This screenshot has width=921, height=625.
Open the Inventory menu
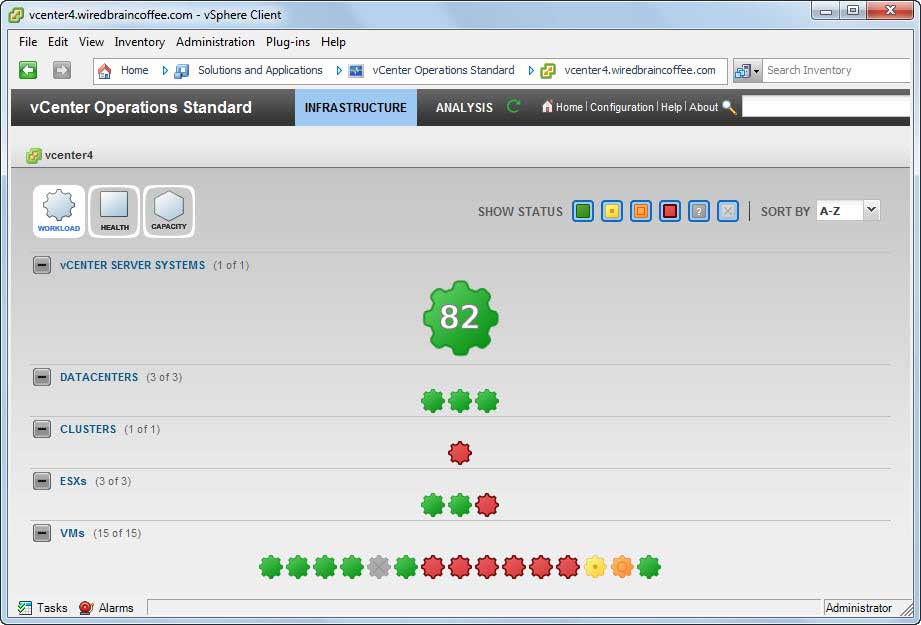point(140,42)
